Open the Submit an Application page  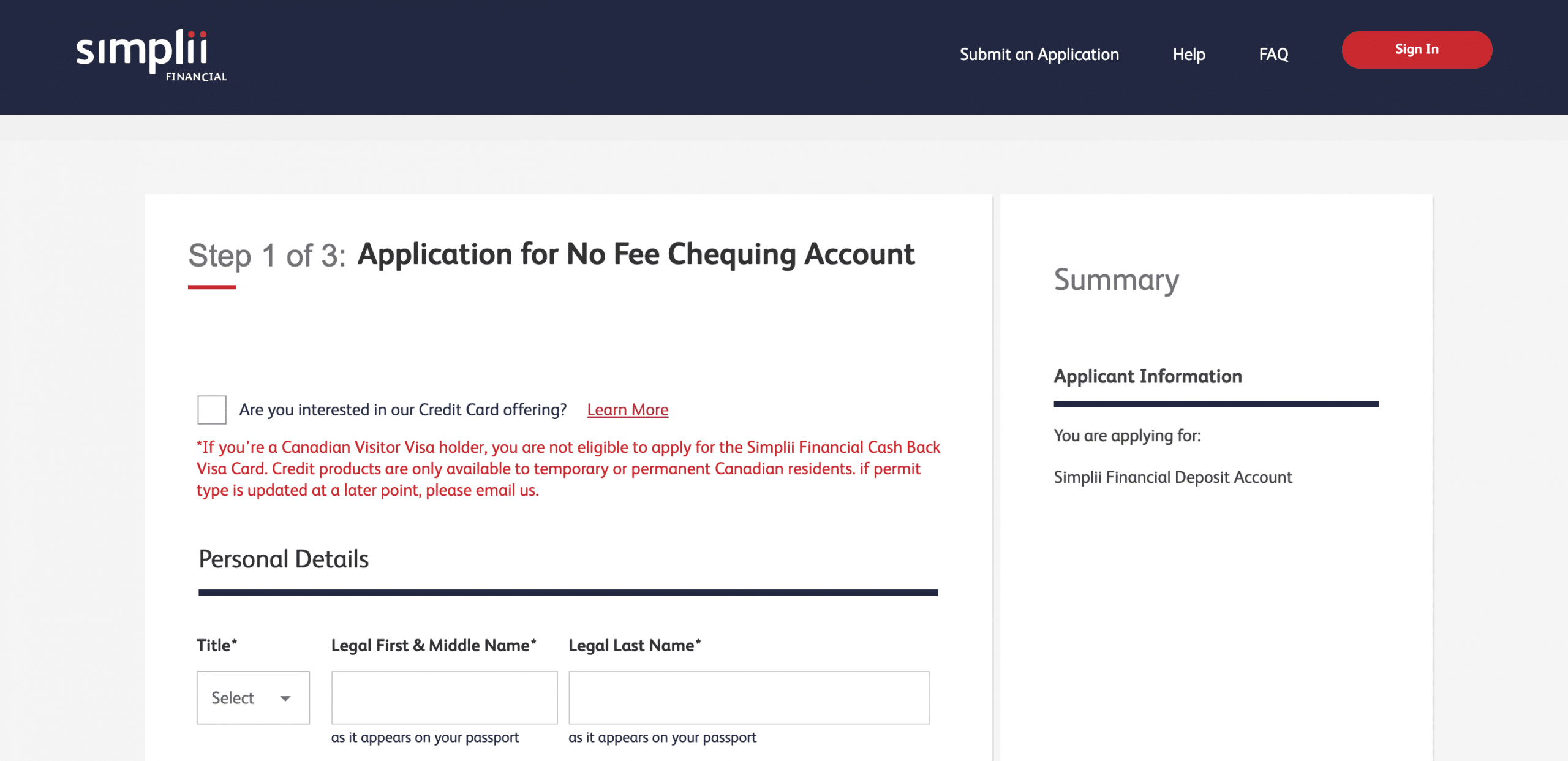click(x=1039, y=55)
